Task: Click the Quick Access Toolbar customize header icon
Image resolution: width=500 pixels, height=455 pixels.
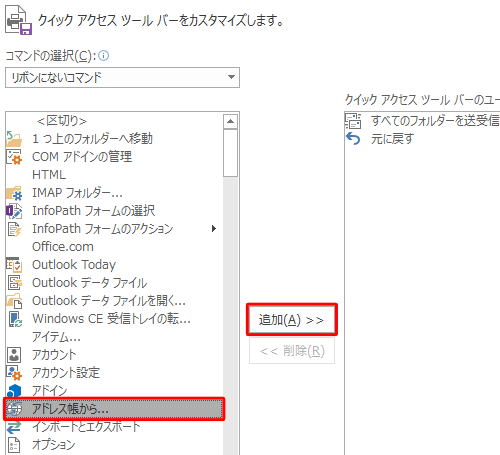Action: (x=18, y=20)
